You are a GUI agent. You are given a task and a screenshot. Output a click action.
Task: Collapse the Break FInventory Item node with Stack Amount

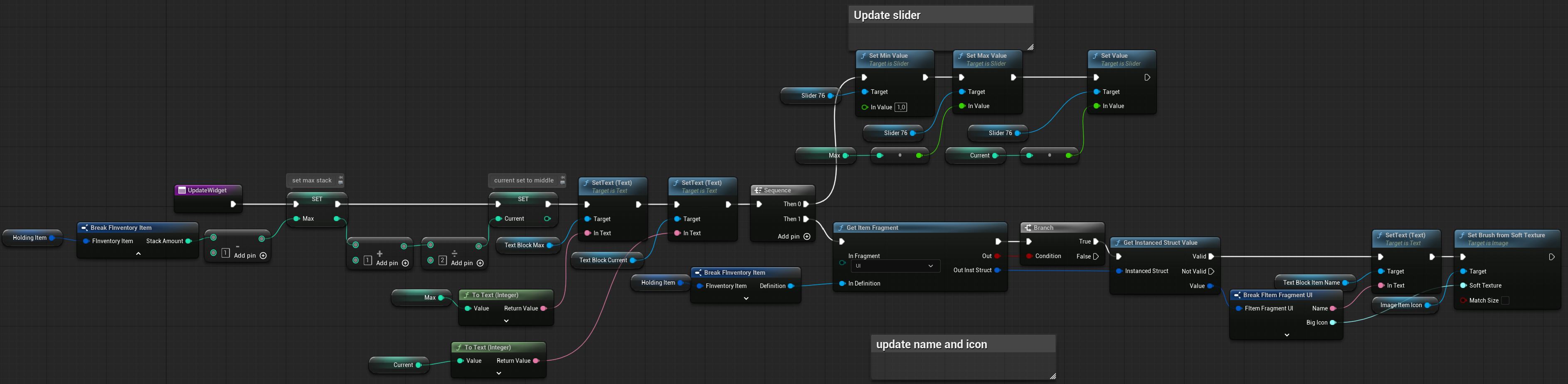(138, 254)
